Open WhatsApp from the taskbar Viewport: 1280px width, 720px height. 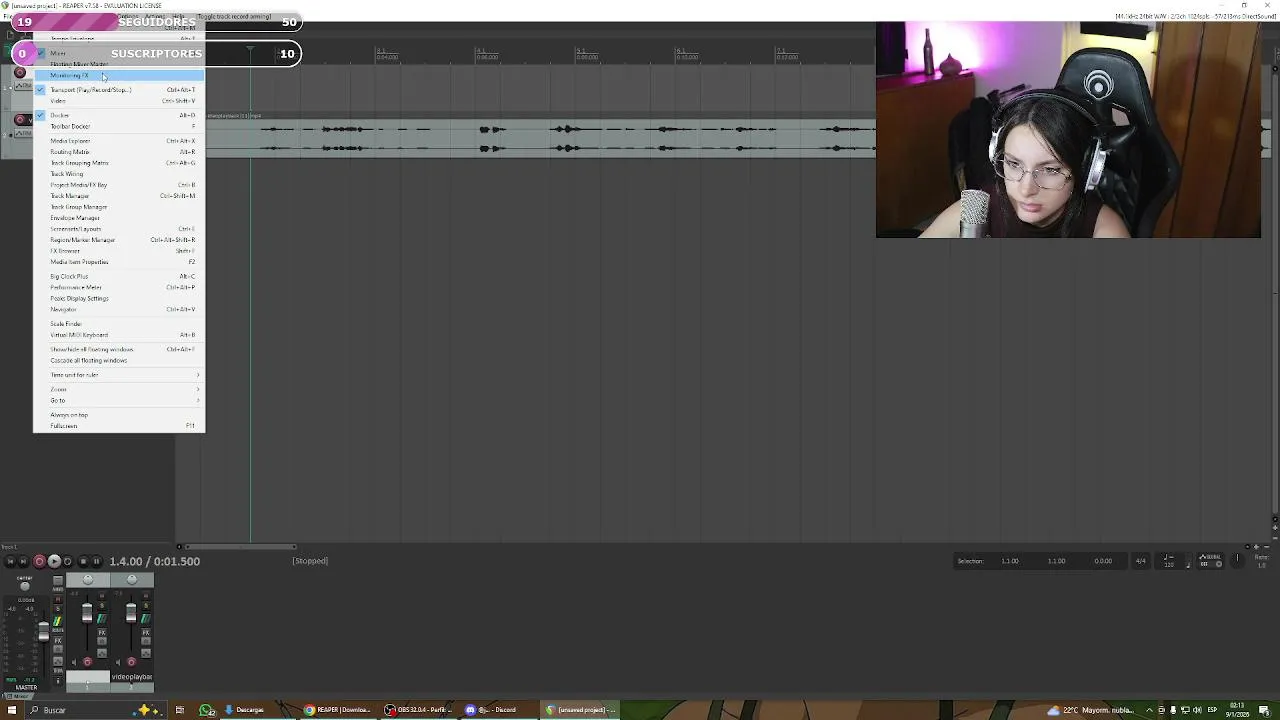pos(206,710)
